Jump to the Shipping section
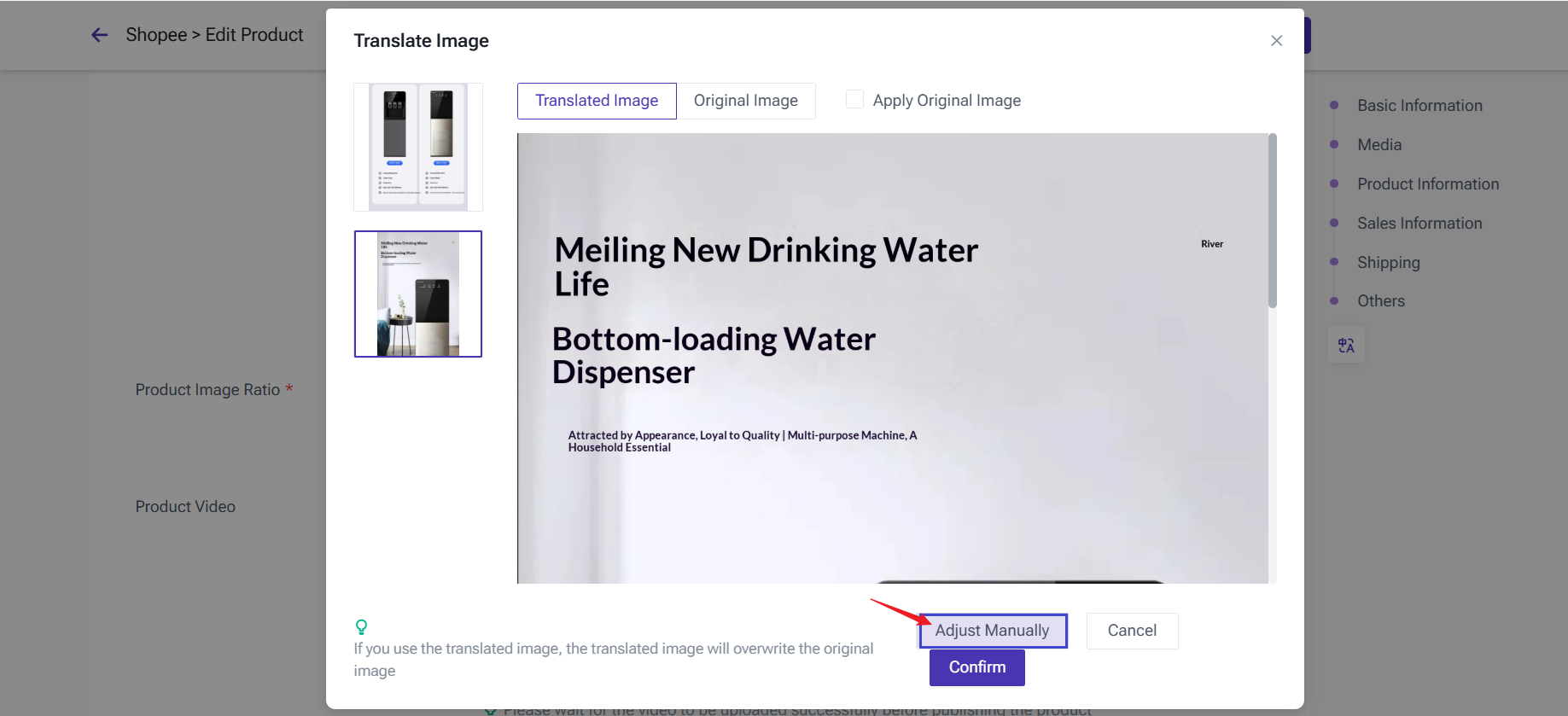This screenshot has width=1568, height=716. point(1388,263)
